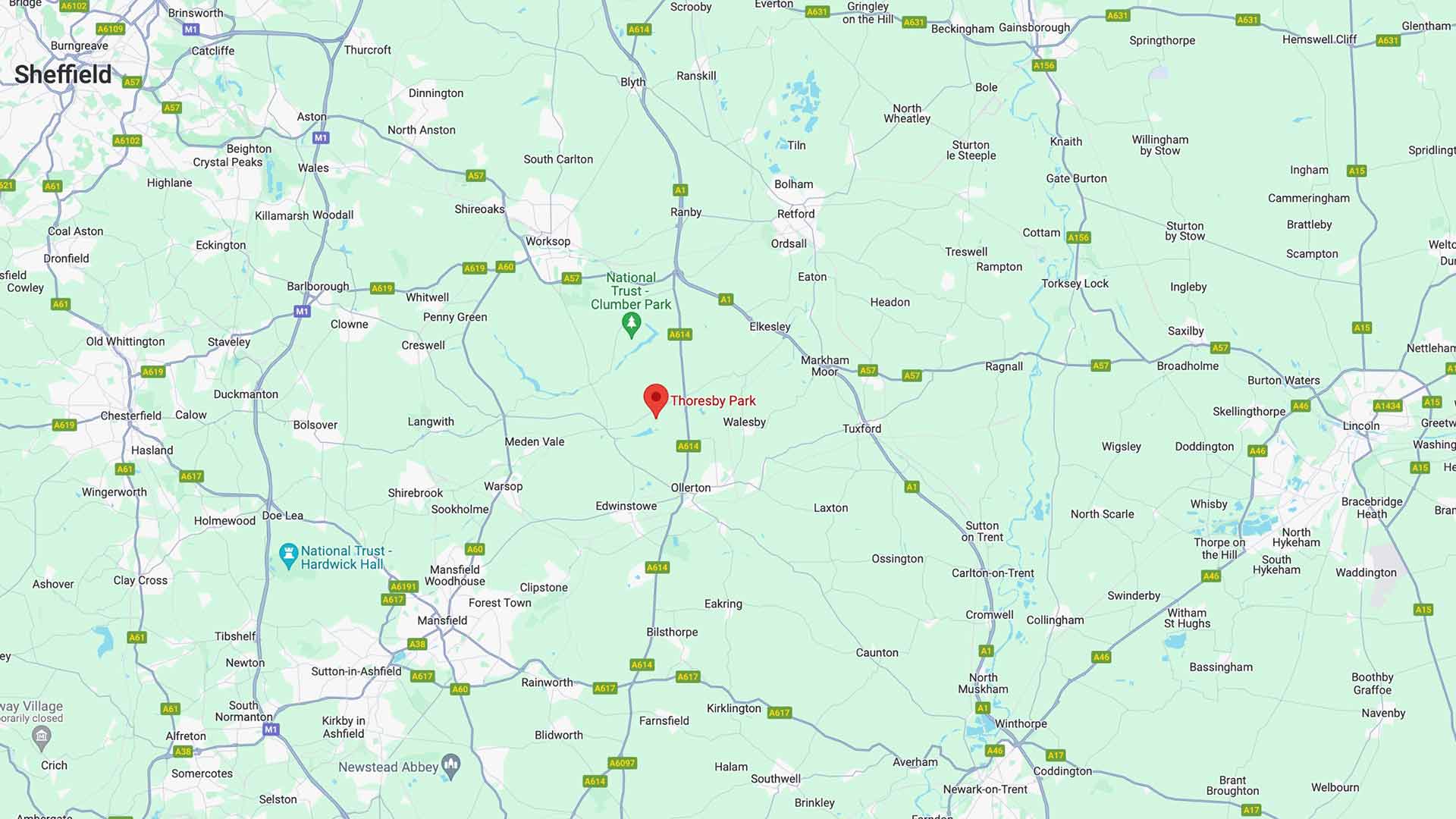
Task: Select the A1 road badge near Ranby
Action: (x=679, y=190)
